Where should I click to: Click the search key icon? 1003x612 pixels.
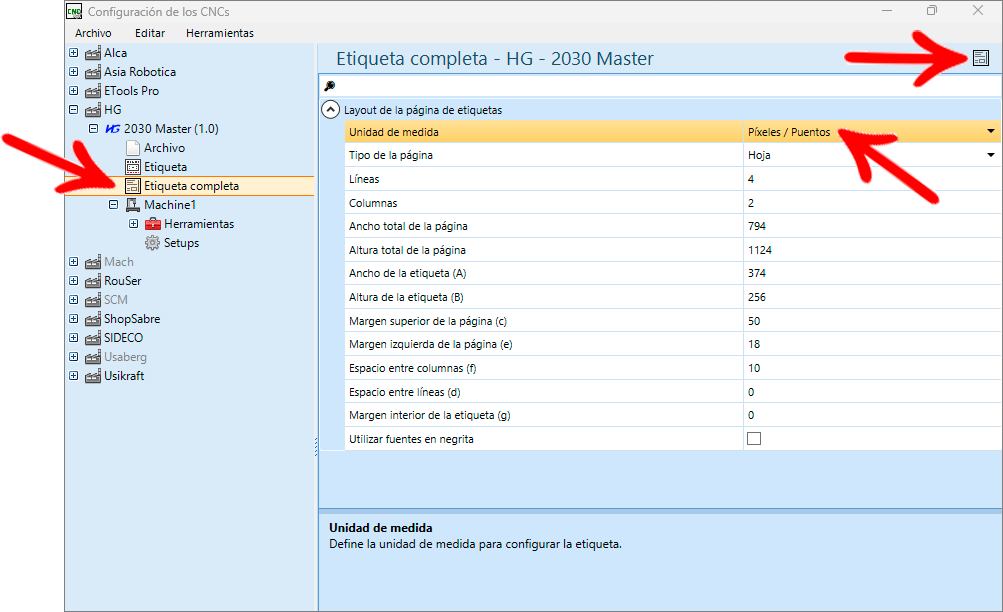click(x=329, y=86)
